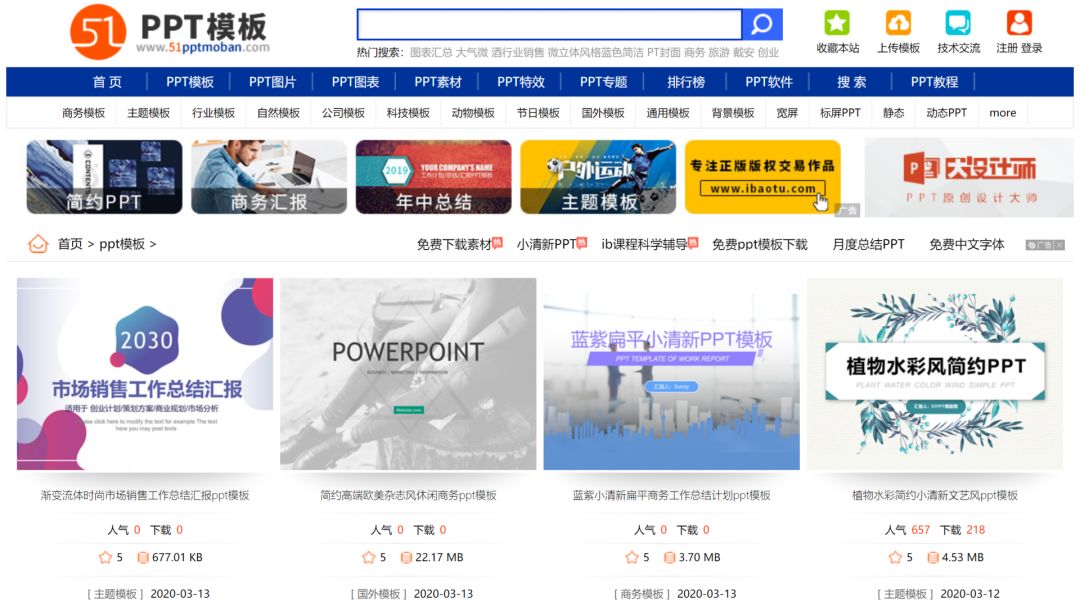Click the 动态PPT category link
1080x611 pixels.
click(946, 113)
